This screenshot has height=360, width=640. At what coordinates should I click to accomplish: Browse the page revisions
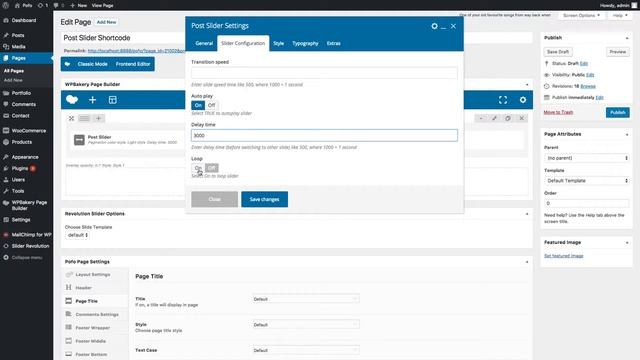[x=588, y=87]
